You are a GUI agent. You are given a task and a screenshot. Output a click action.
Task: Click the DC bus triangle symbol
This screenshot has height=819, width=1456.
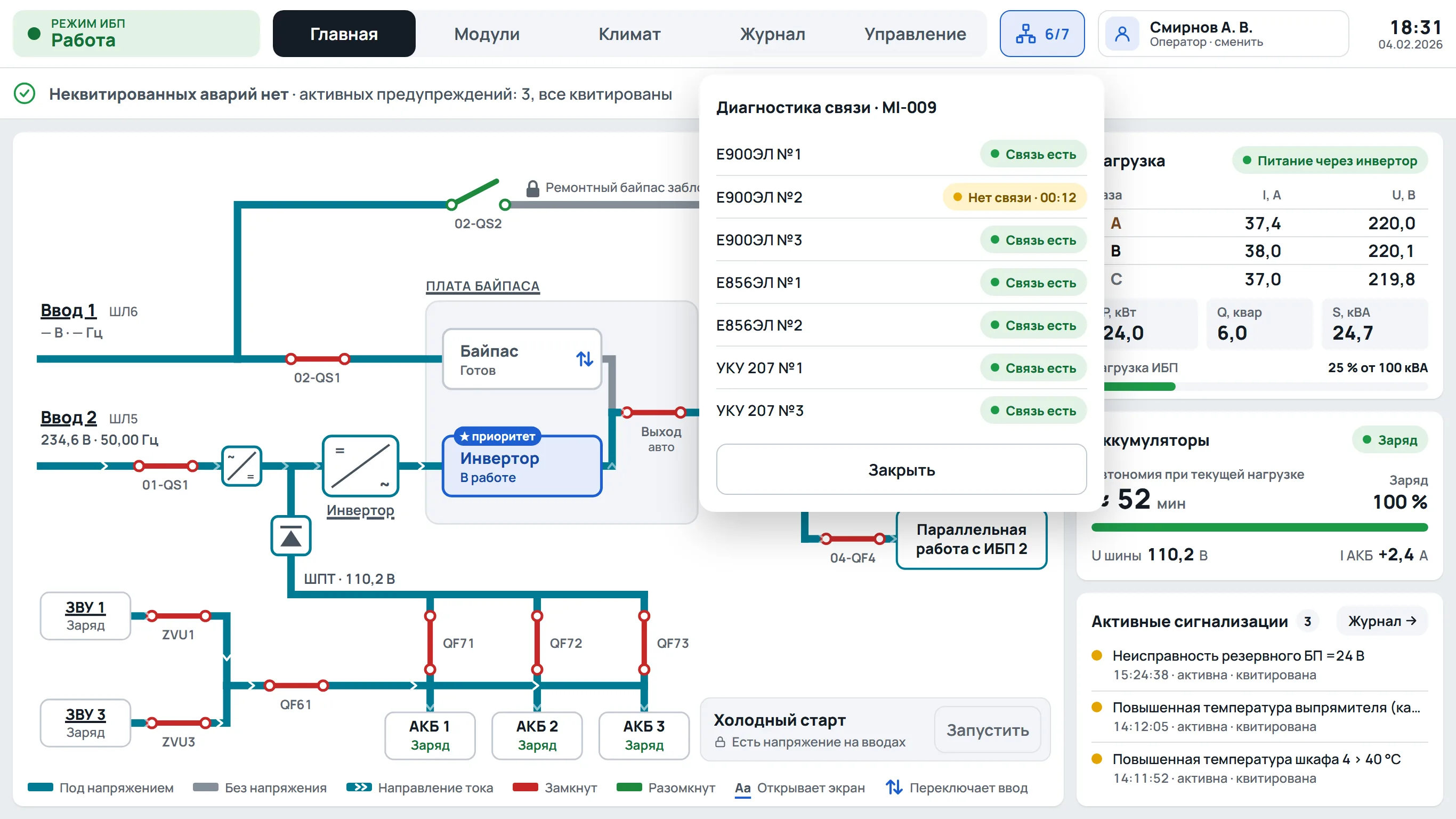click(290, 536)
